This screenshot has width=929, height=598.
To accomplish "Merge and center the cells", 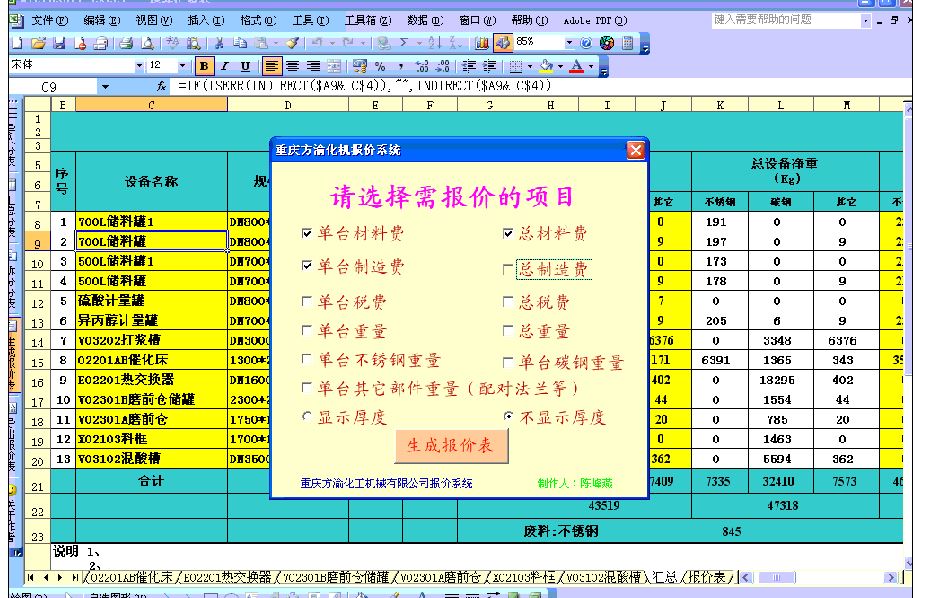I will point(334,66).
